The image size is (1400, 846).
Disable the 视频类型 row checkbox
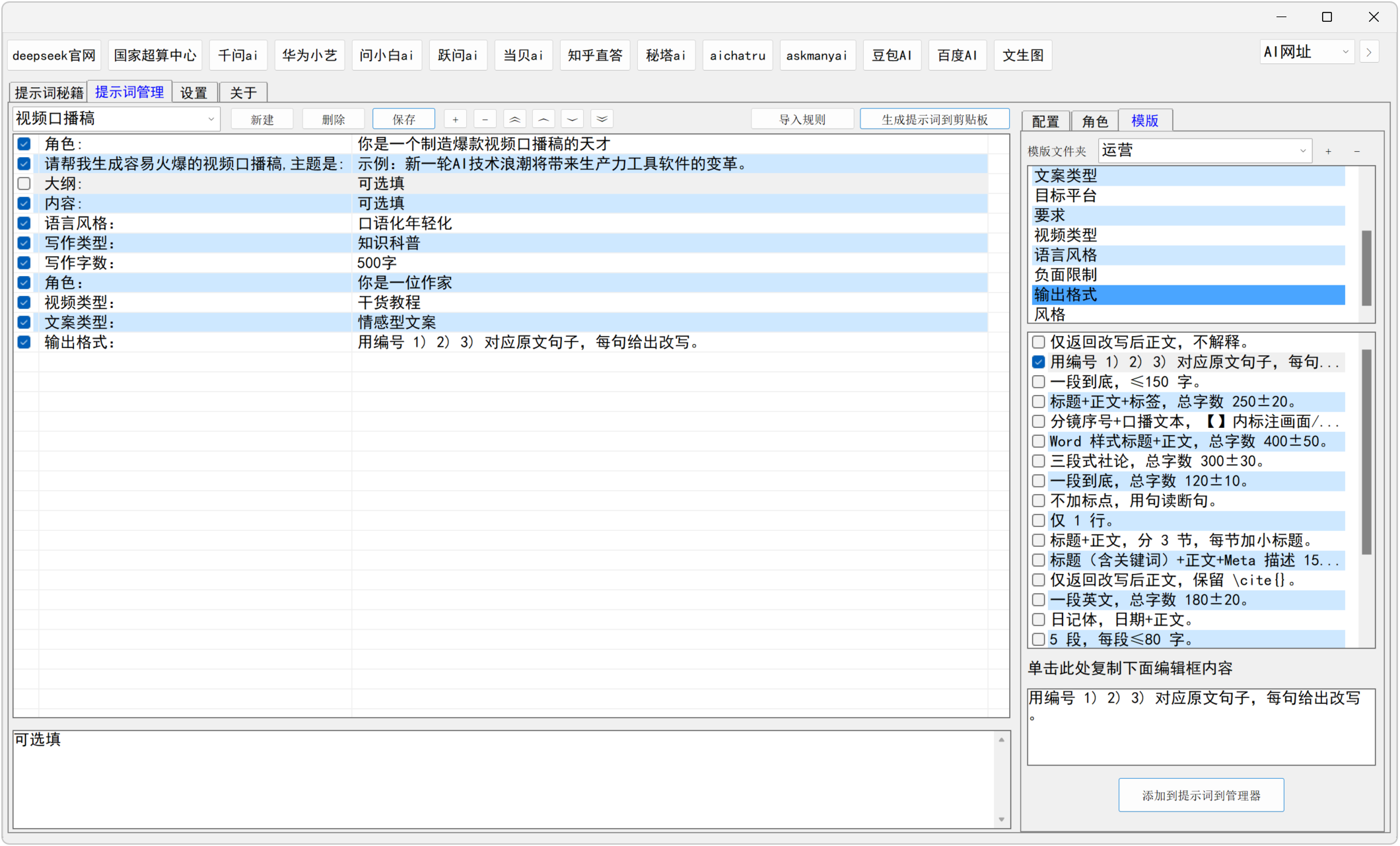[x=24, y=302]
